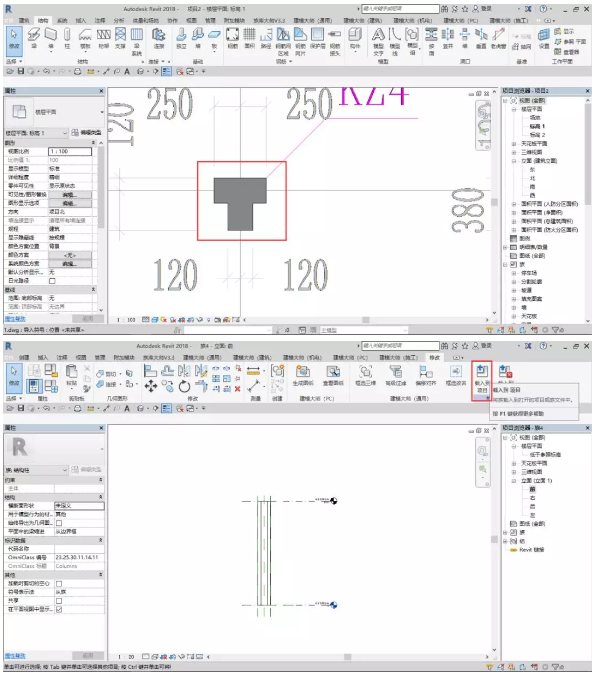Open the Insert tab in lower window

43,357
